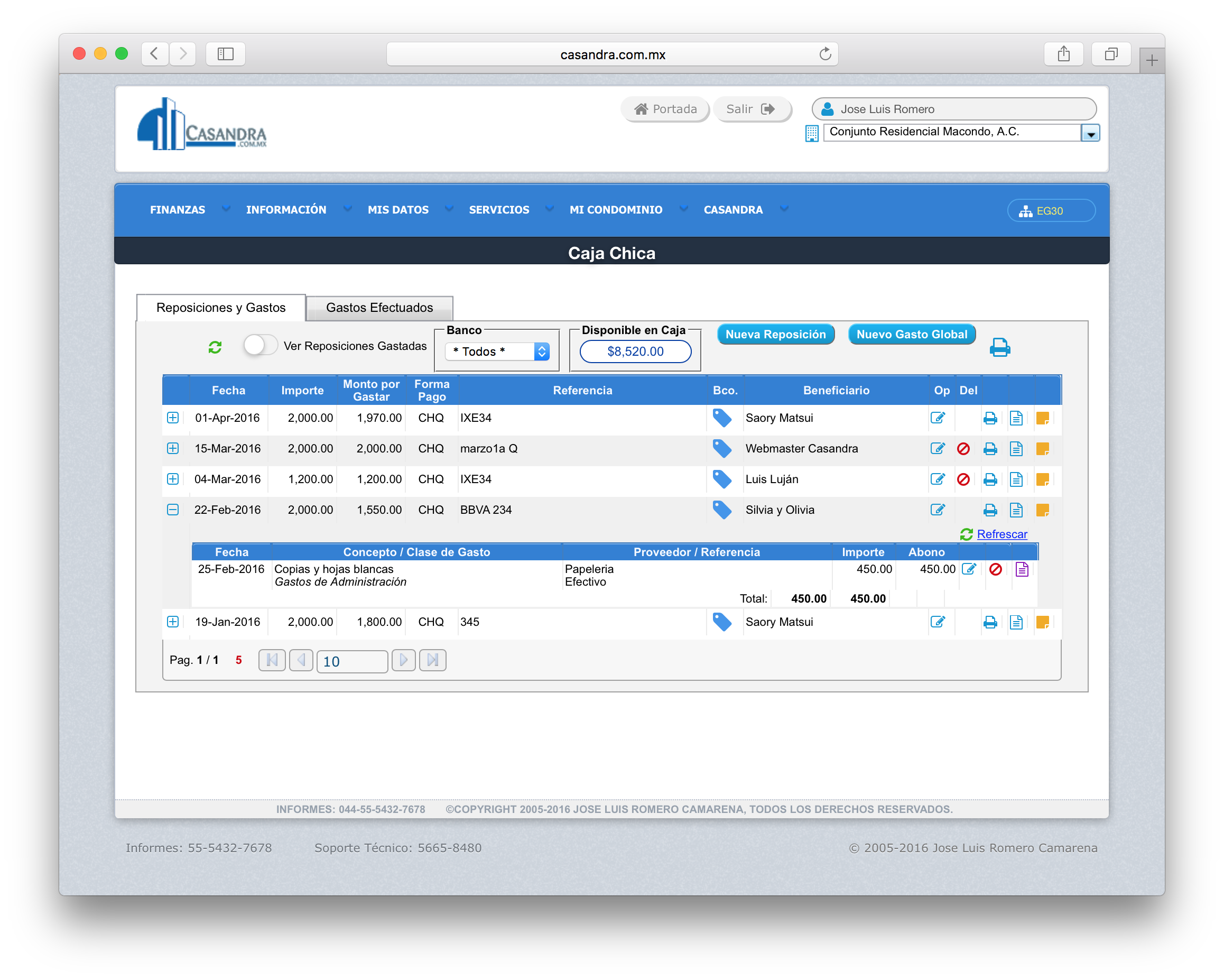Print the 15-Mar-2016 row
This screenshot has height=980, width=1224.
pos(990,449)
